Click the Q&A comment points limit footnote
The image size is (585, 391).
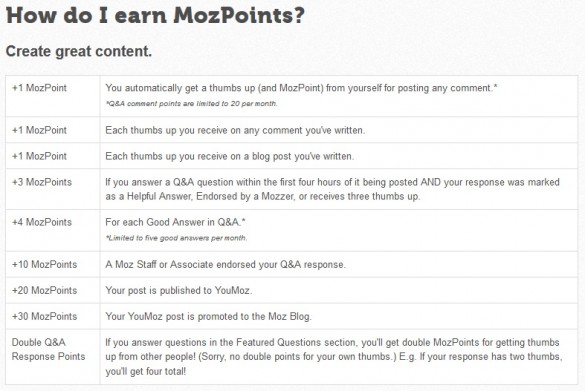(191, 104)
